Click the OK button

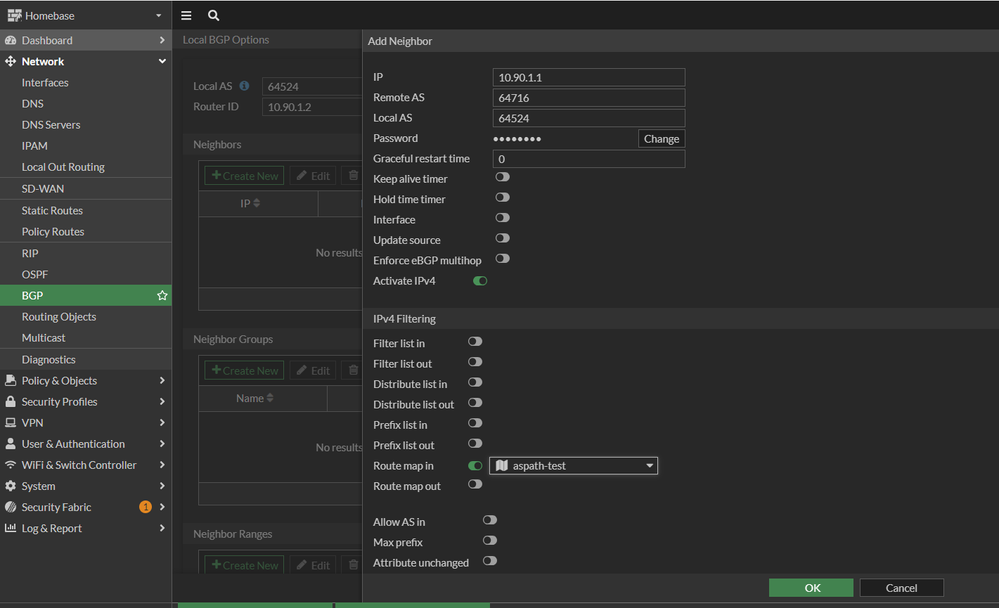click(811, 588)
